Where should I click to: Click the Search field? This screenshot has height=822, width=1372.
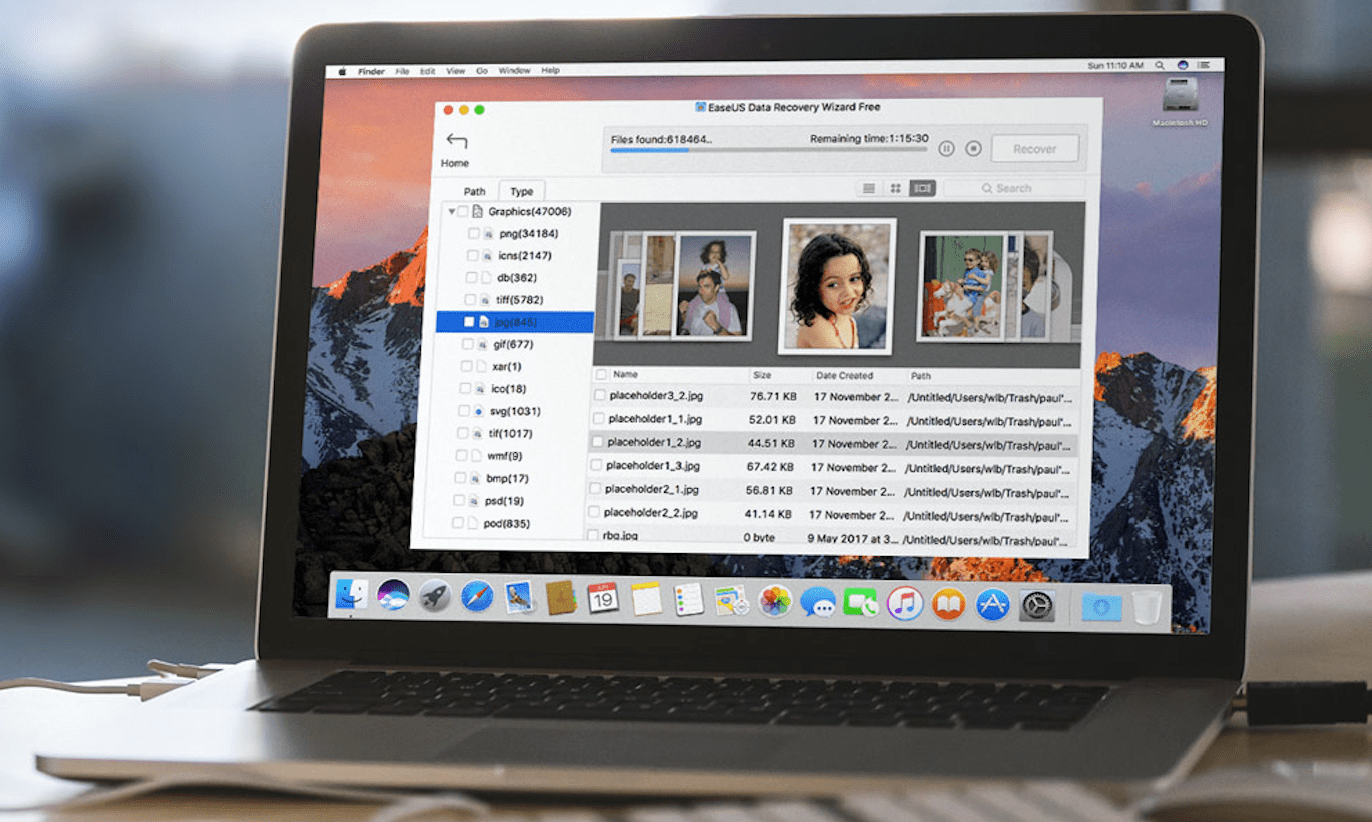[1014, 188]
